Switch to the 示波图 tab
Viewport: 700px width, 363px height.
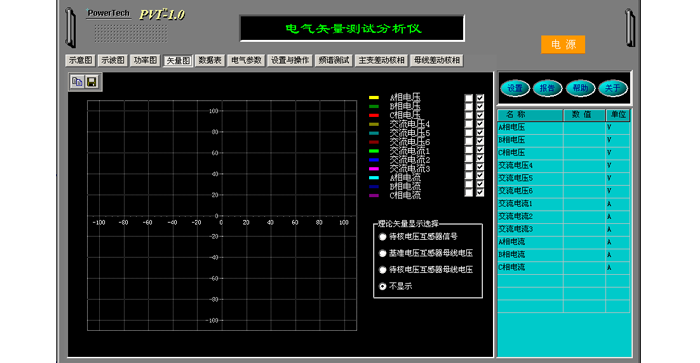click(112, 60)
